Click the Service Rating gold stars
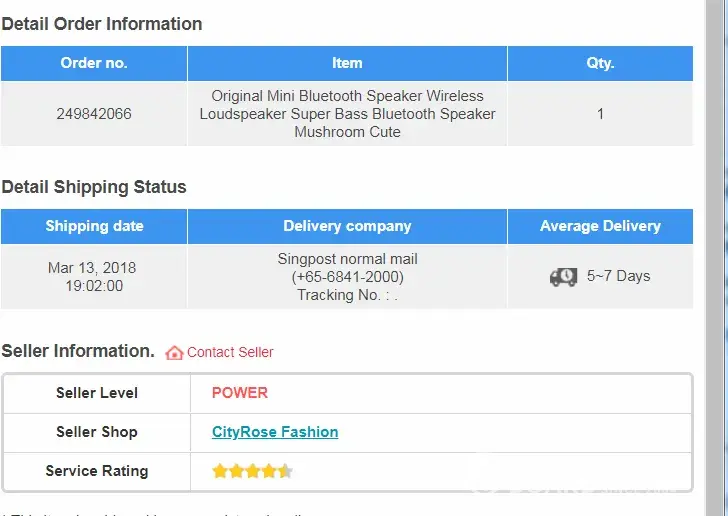This screenshot has height=516, width=728. [x=252, y=471]
